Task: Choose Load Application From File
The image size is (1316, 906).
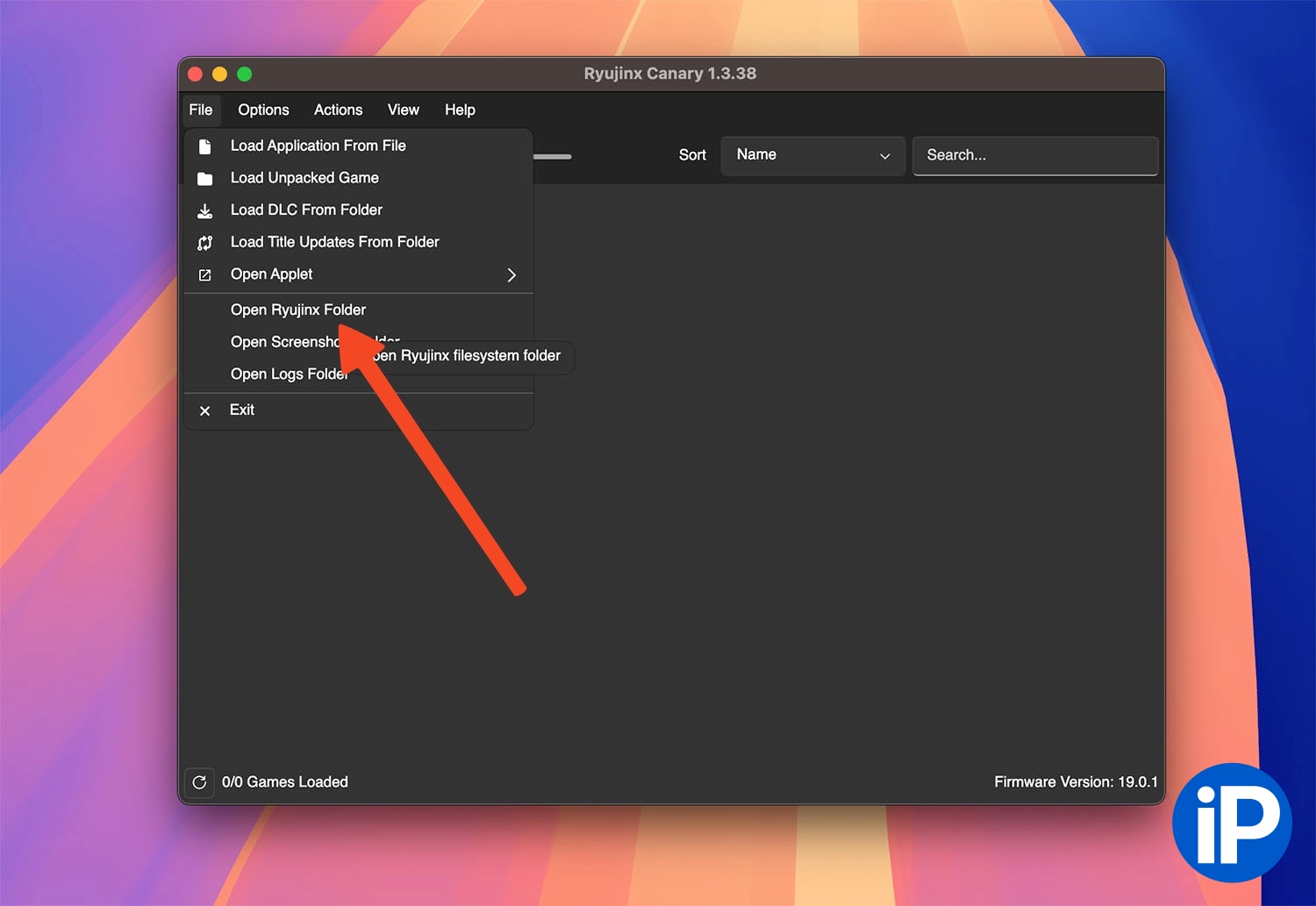Action: click(359, 146)
